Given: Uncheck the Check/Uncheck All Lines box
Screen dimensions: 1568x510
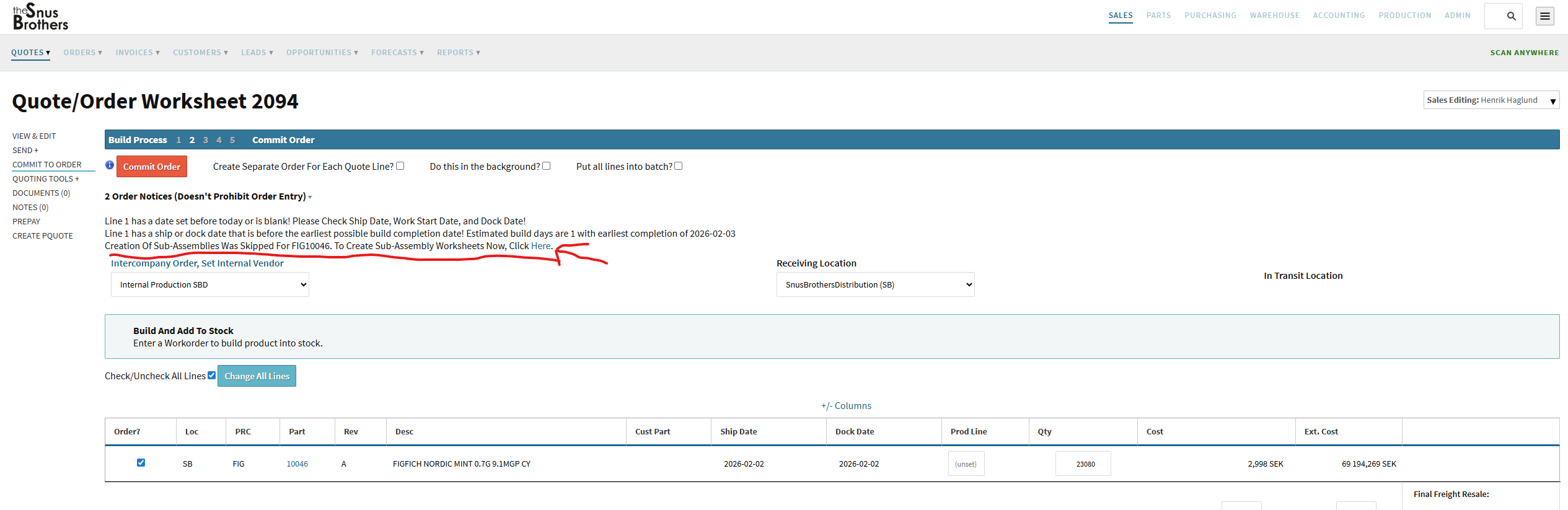Looking at the screenshot, I should click(212, 376).
